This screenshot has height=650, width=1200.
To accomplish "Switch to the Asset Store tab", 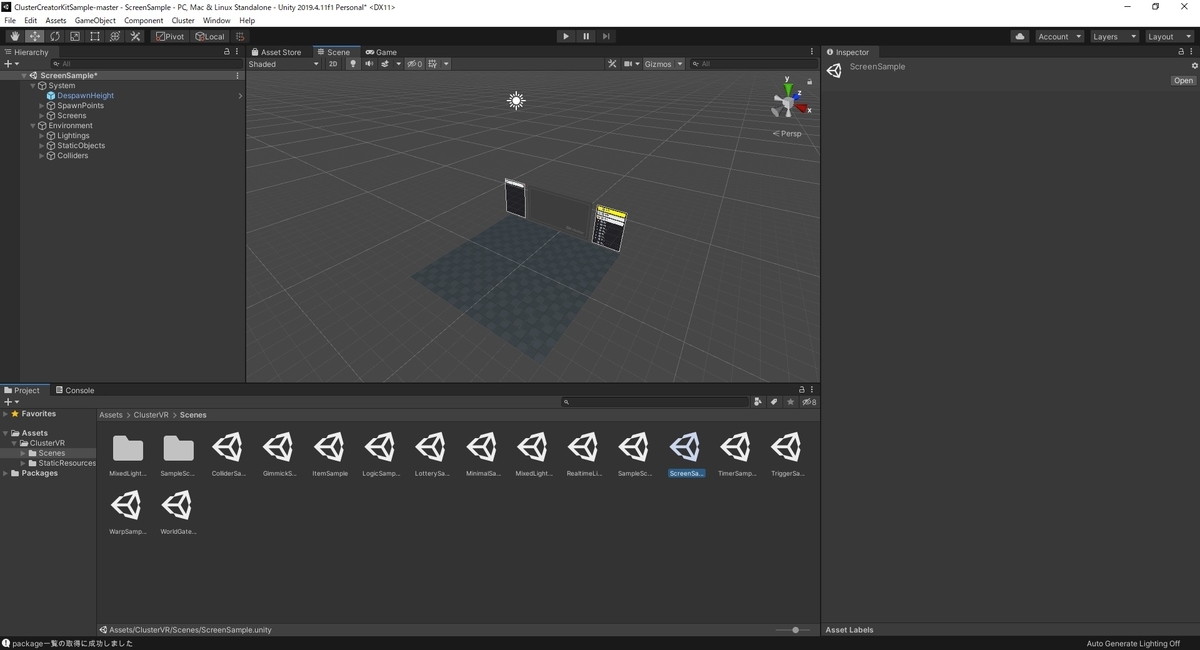I will [x=276, y=52].
